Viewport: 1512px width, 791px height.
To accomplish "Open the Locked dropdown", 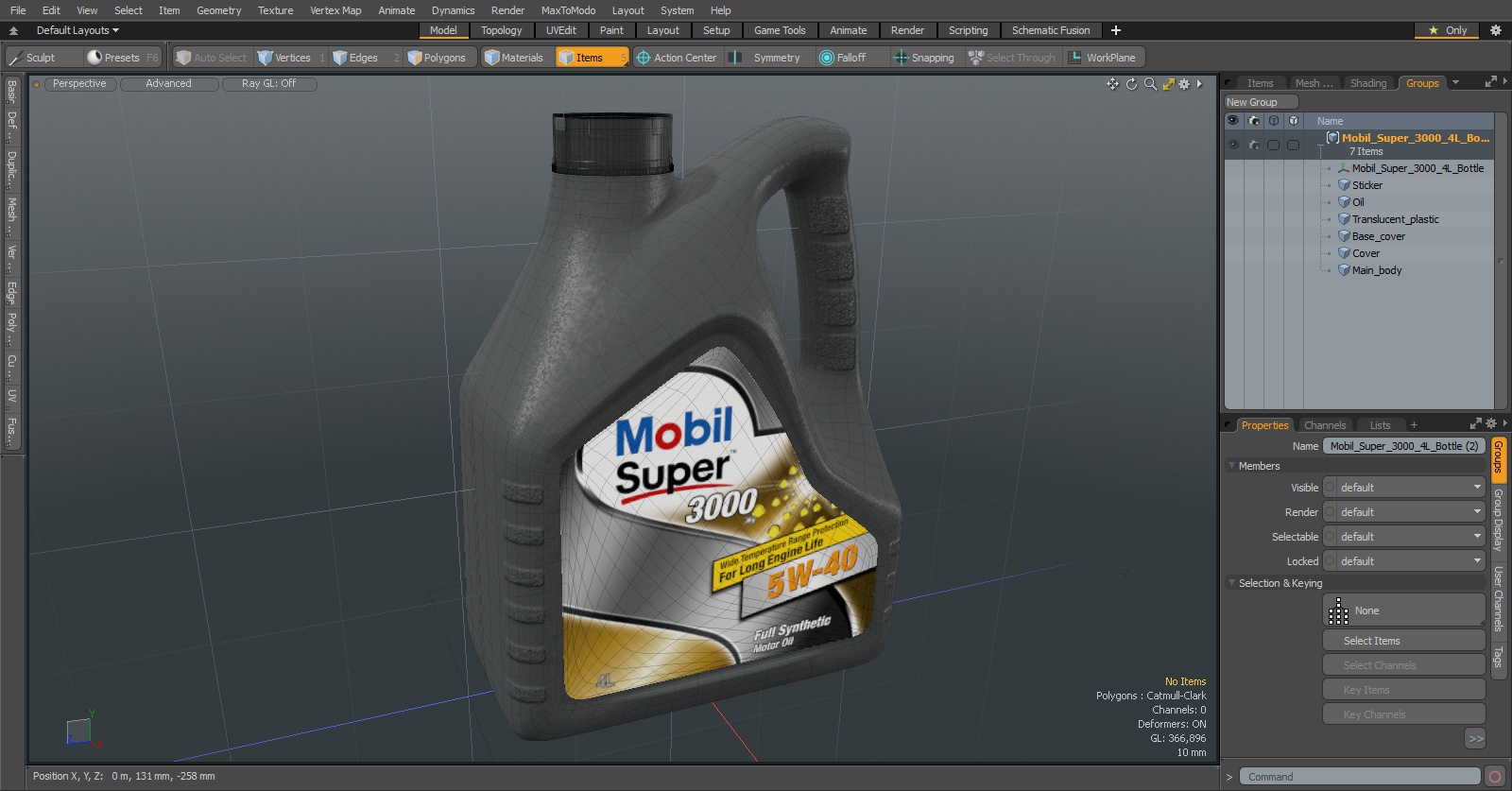I will [1404, 561].
